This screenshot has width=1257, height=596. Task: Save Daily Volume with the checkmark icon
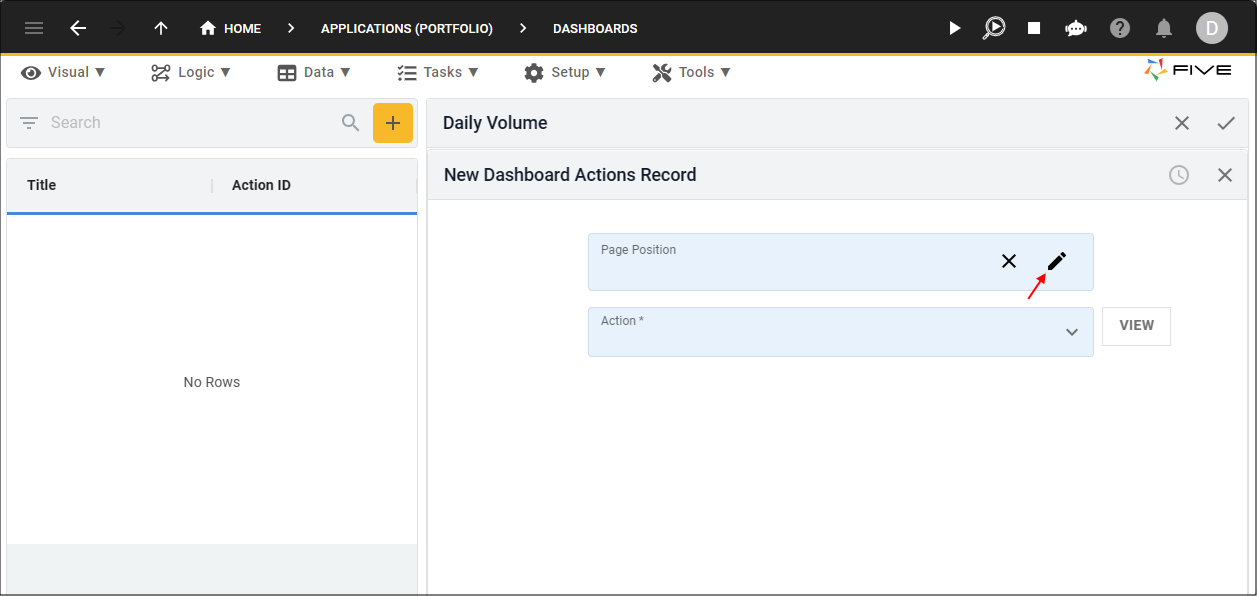pos(1226,123)
